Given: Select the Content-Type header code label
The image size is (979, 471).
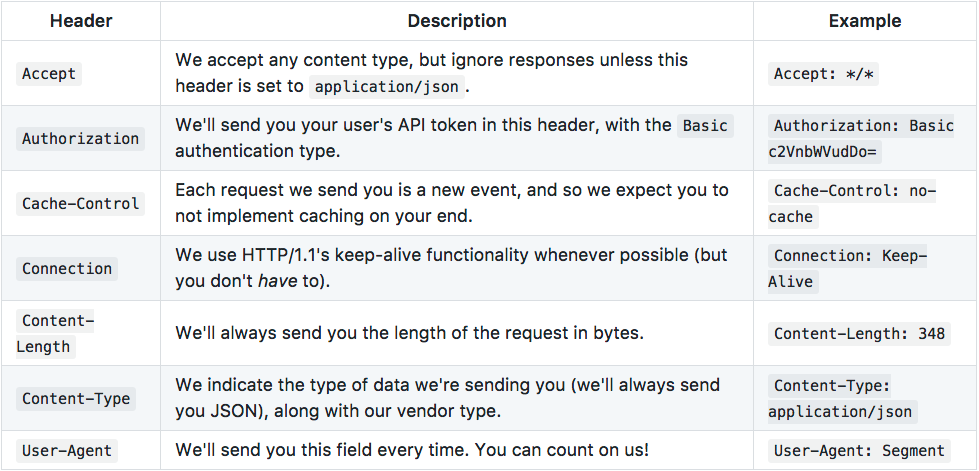Looking at the screenshot, I should coord(76,399).
